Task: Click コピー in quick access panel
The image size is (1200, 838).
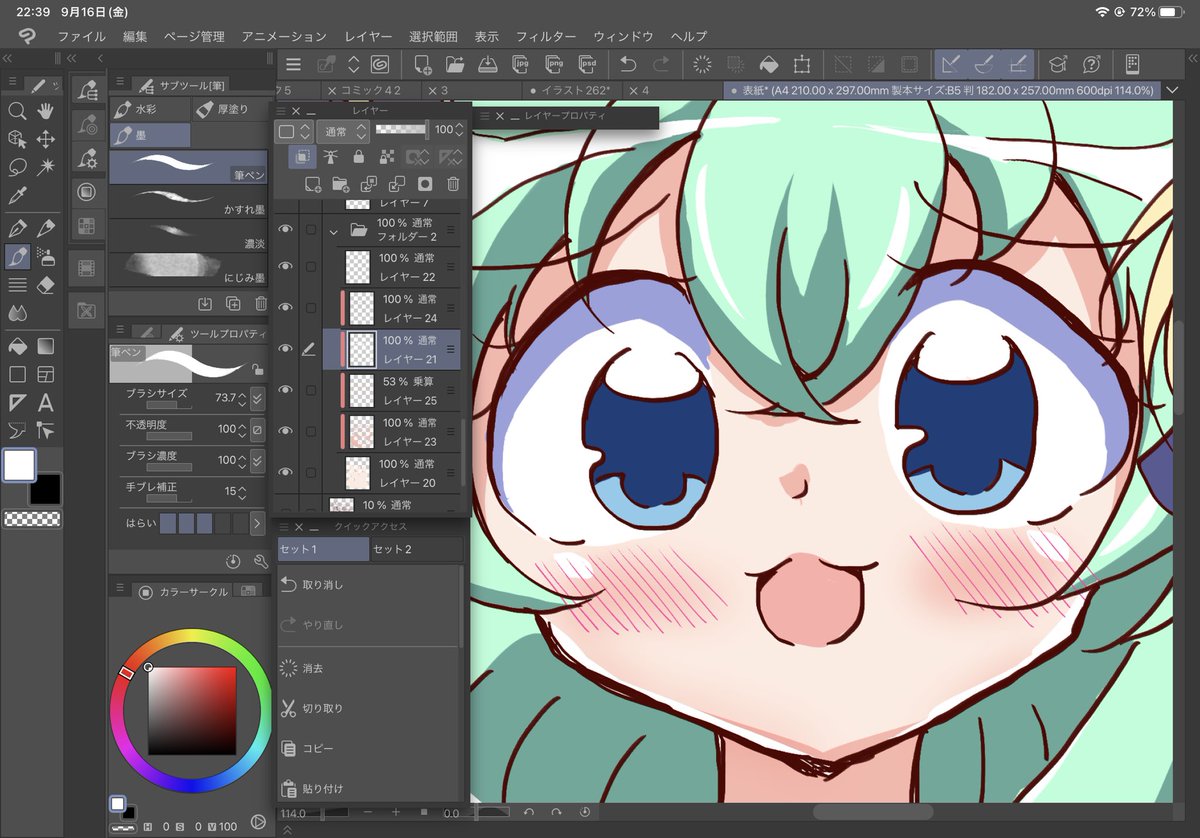Action: tap(318, 748)
